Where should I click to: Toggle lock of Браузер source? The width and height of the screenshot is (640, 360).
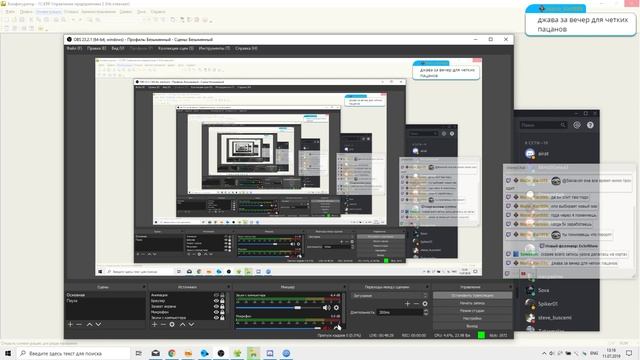click(x=222, y=301)
